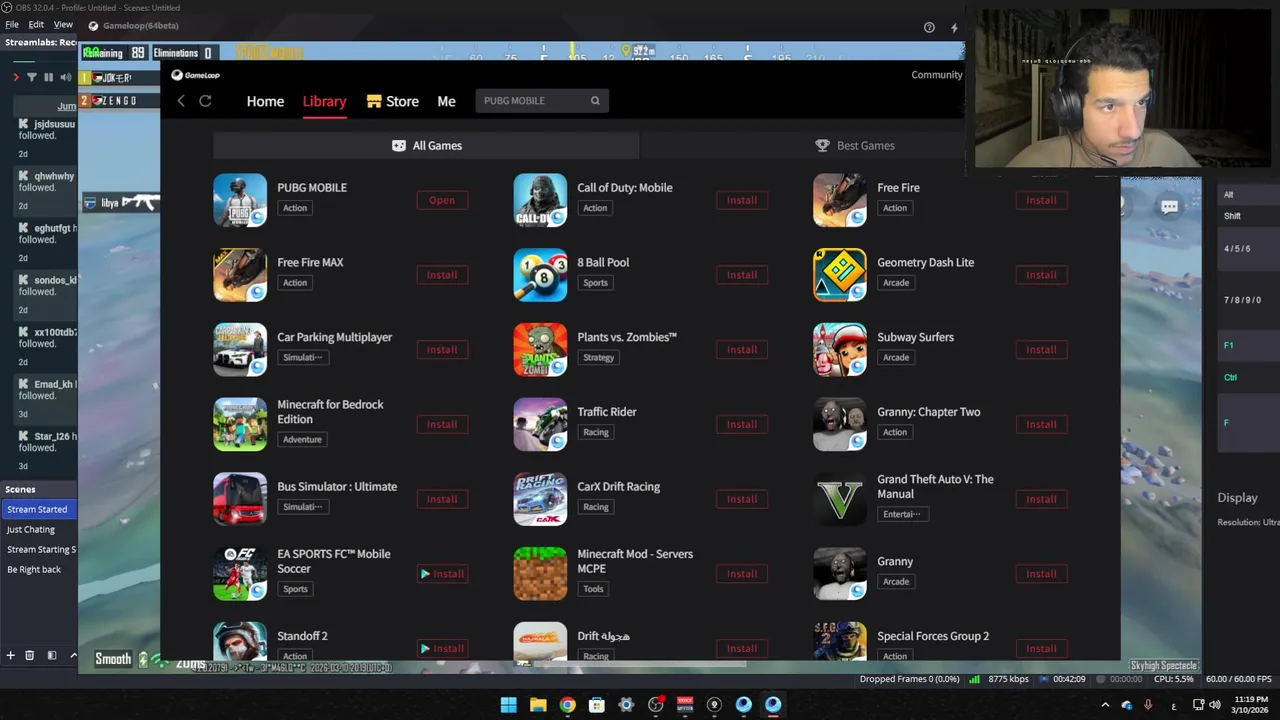Click the Minecraft for Bedrock Edition icon
The height and width of the screenshot is (720, 1280).
click(x=240, y=424)
